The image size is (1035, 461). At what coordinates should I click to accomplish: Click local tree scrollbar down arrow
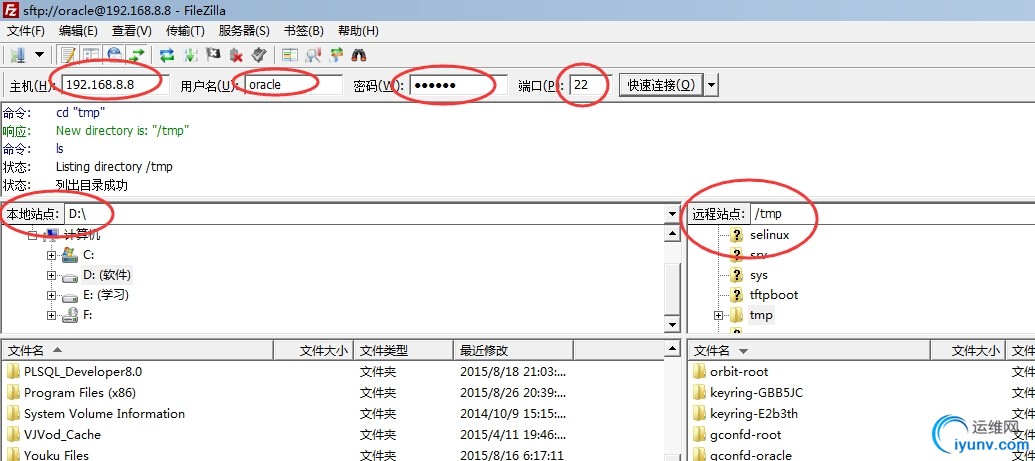pyautogui.click(x=673, y=324)
